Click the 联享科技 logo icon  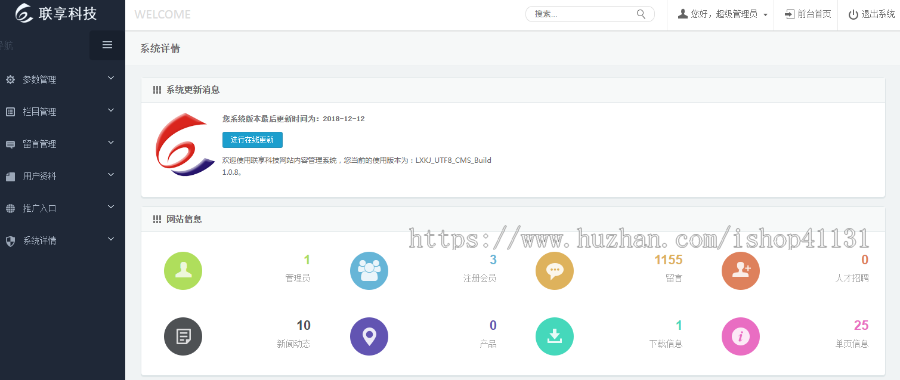24,13
